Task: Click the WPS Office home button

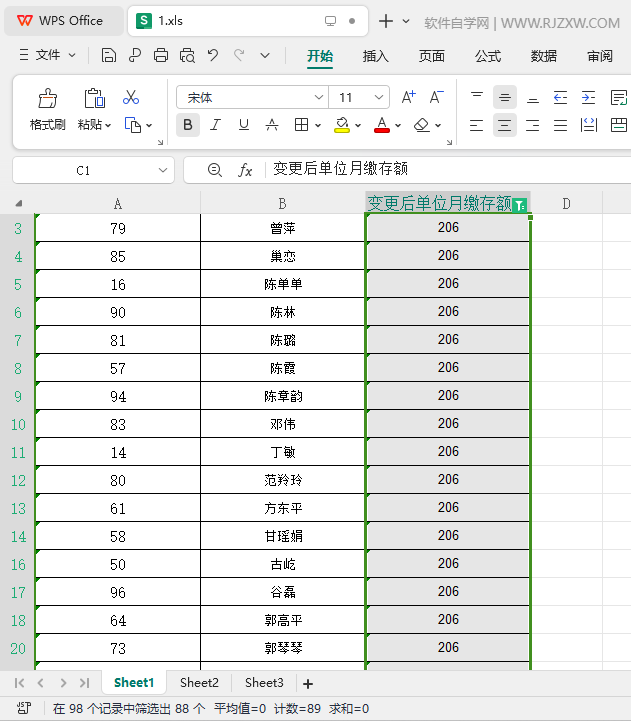Action: [63, 21]
